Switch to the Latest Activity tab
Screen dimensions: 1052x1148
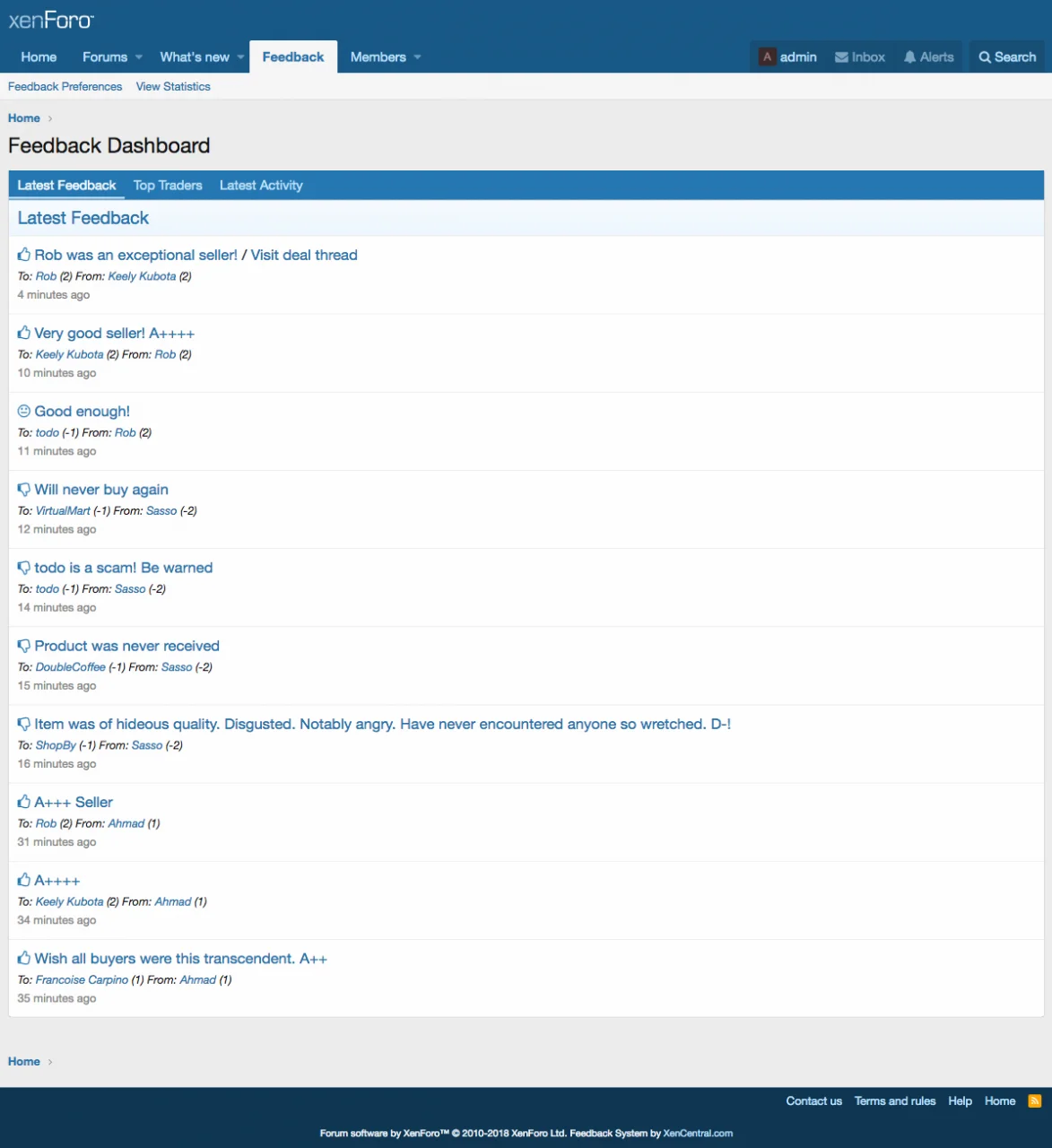click(x=261, y=186)
